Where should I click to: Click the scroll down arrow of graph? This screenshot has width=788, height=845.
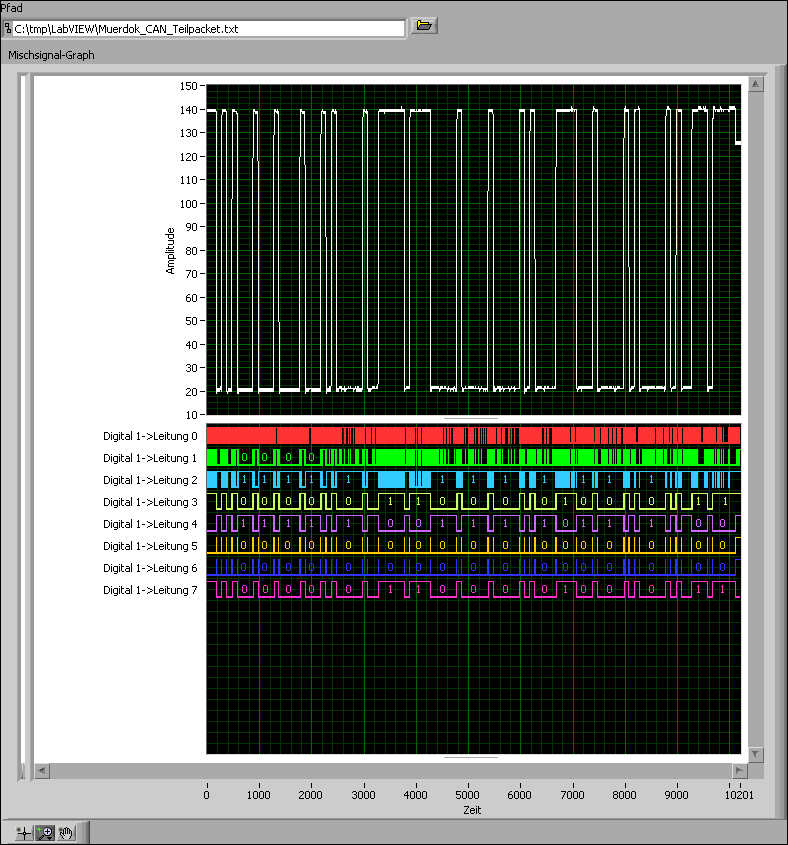(x=756, y=754)
